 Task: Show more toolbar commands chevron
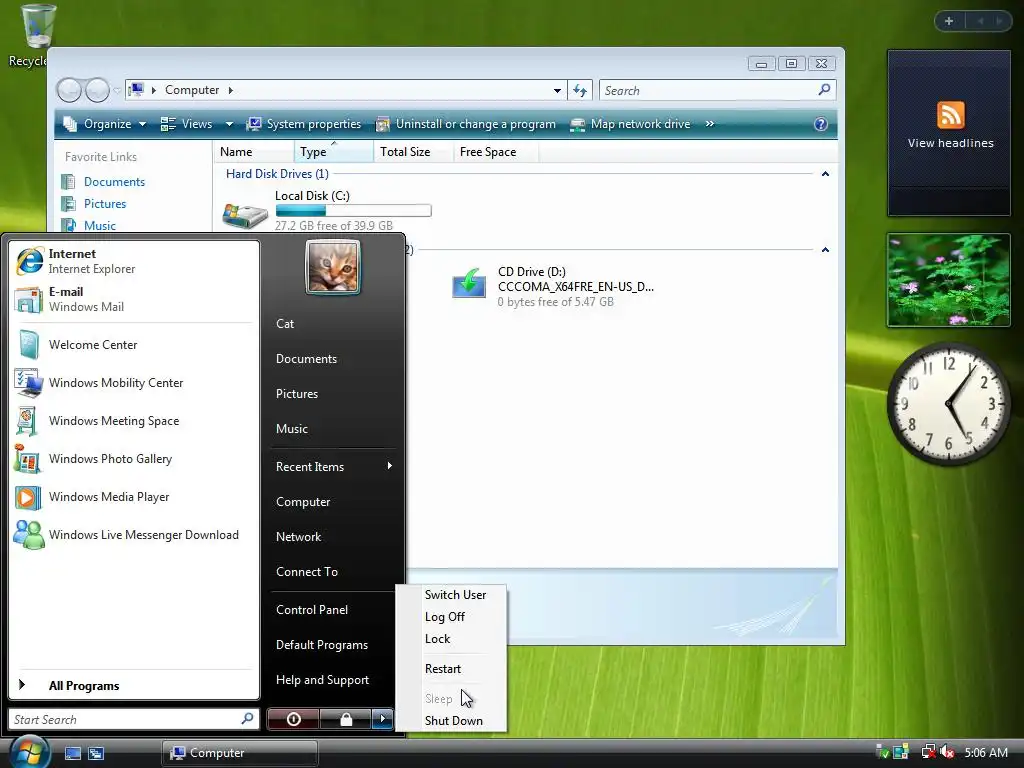(710, 124)
